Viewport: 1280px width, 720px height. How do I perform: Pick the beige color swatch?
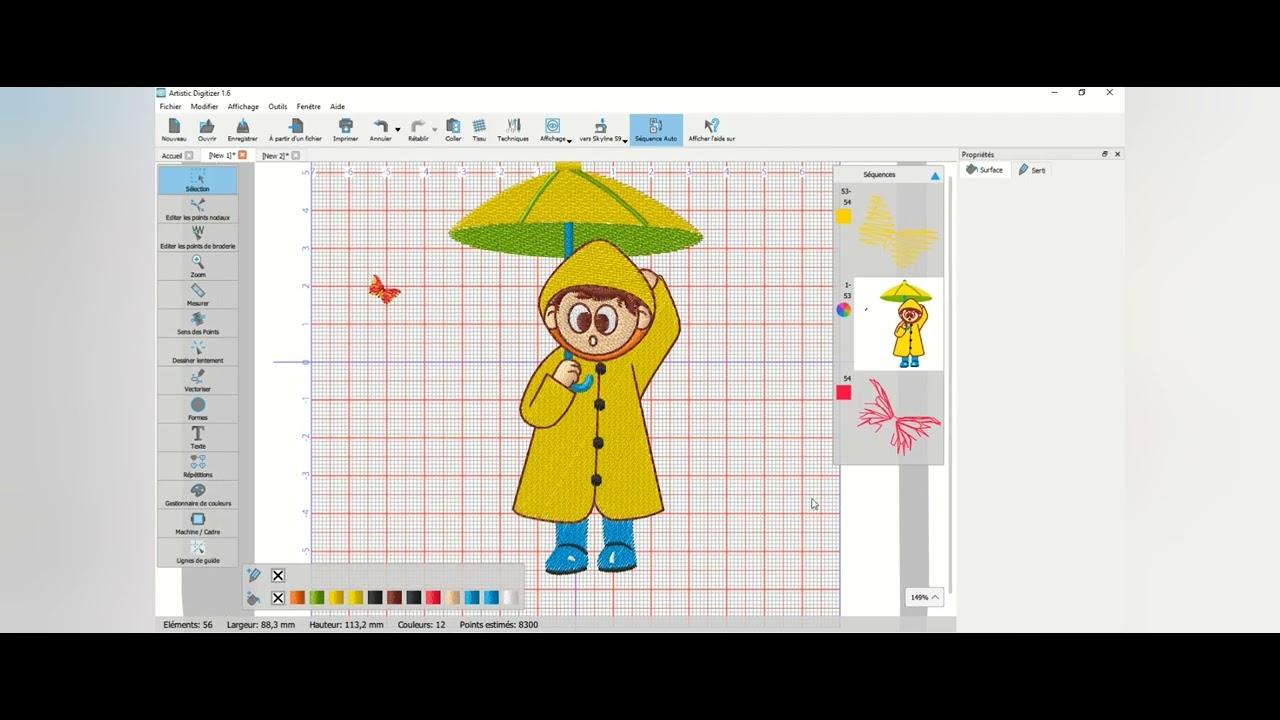click(x=453, y=598)
